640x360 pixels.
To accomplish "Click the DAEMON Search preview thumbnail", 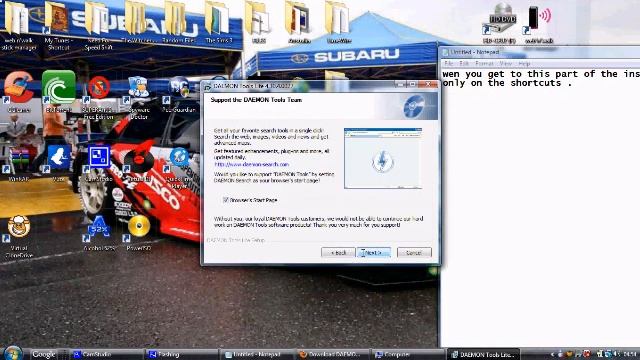I will [383, 158].
